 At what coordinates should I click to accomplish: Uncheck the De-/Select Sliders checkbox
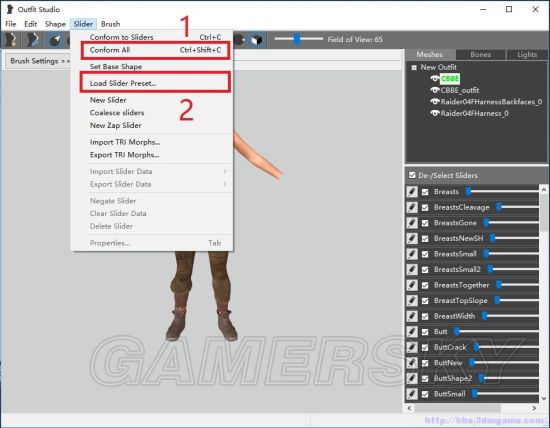[412, 175]
